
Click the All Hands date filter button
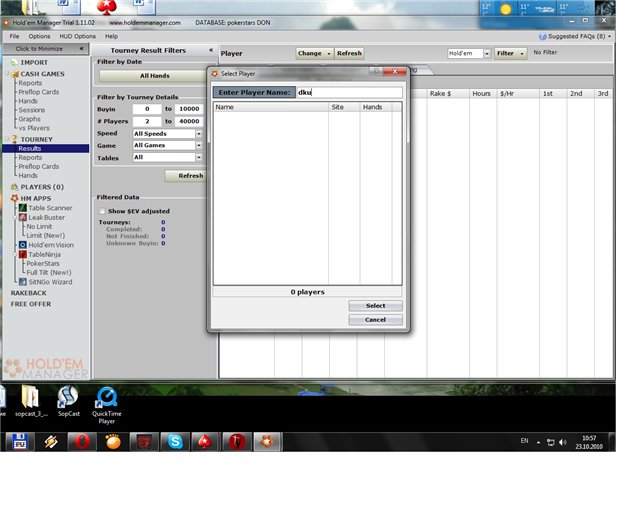tap(154, 76)
